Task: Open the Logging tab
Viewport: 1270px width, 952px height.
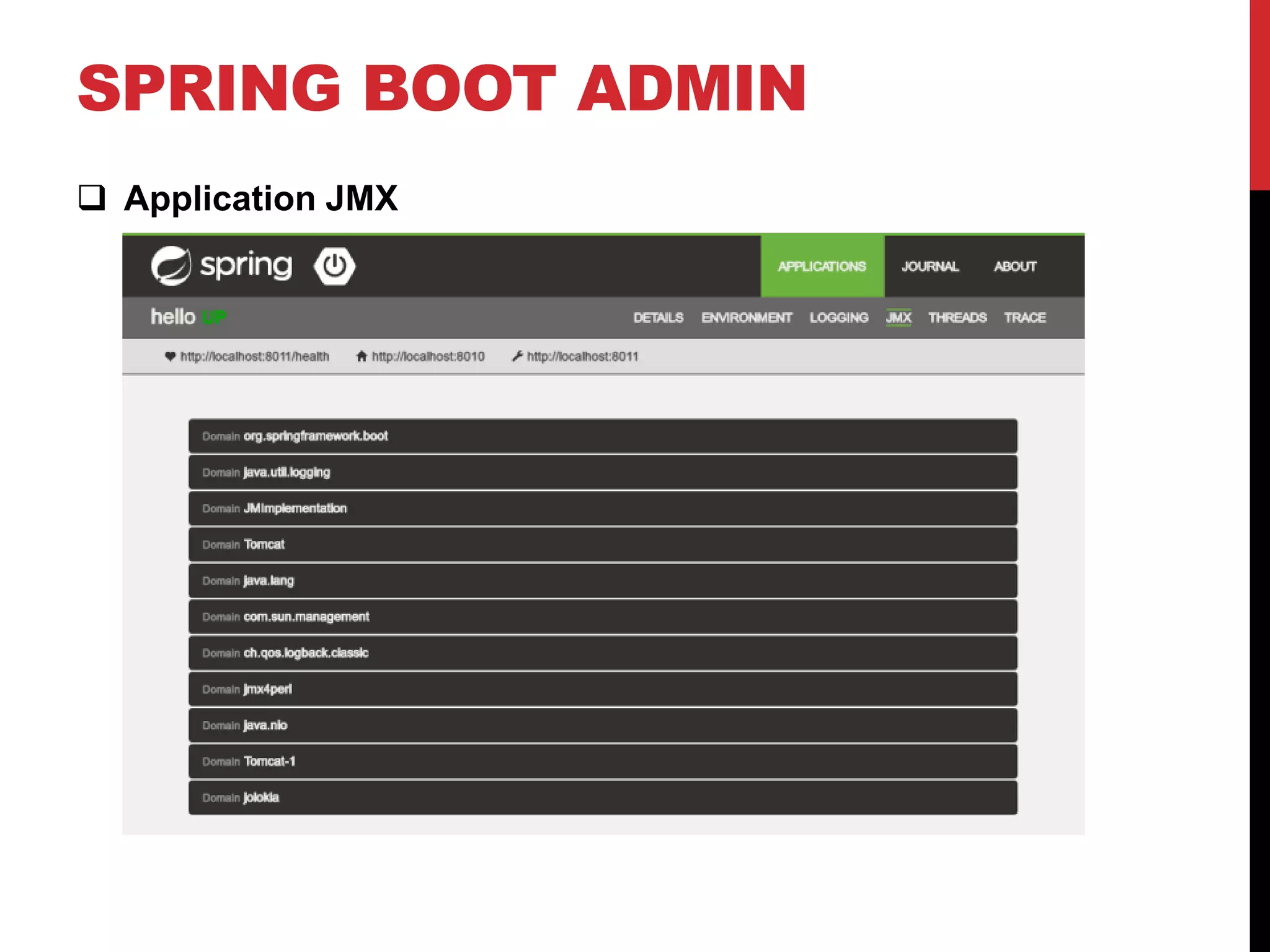Action: 838,317
